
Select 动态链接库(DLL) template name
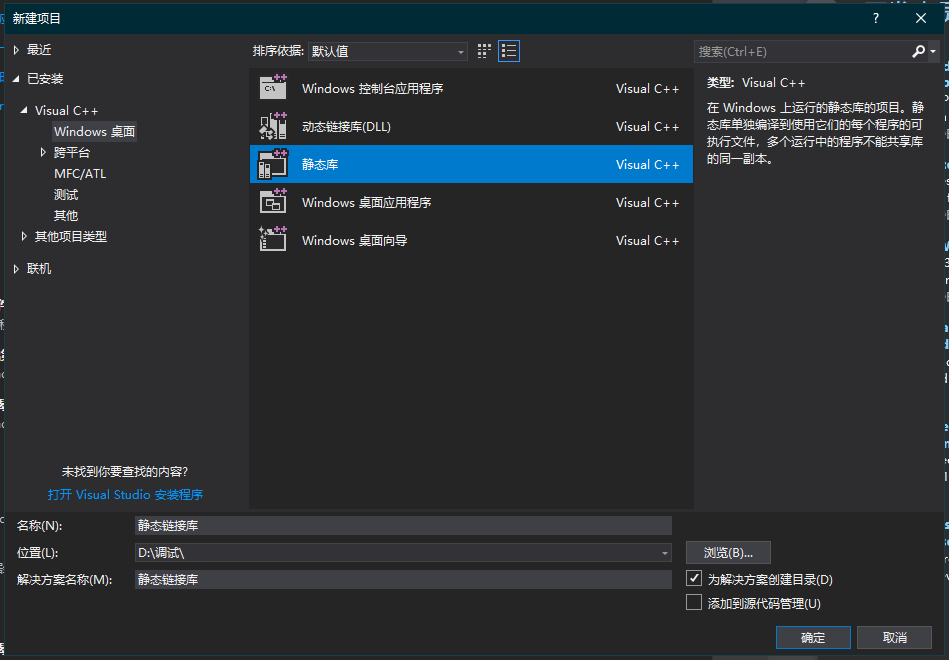[347, 127]
